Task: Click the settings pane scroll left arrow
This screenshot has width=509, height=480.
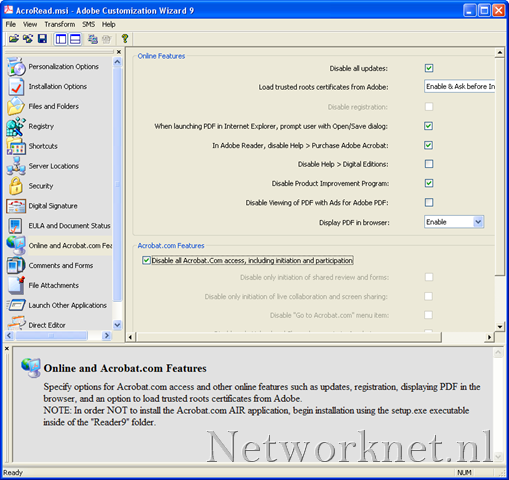Action: 130,337
